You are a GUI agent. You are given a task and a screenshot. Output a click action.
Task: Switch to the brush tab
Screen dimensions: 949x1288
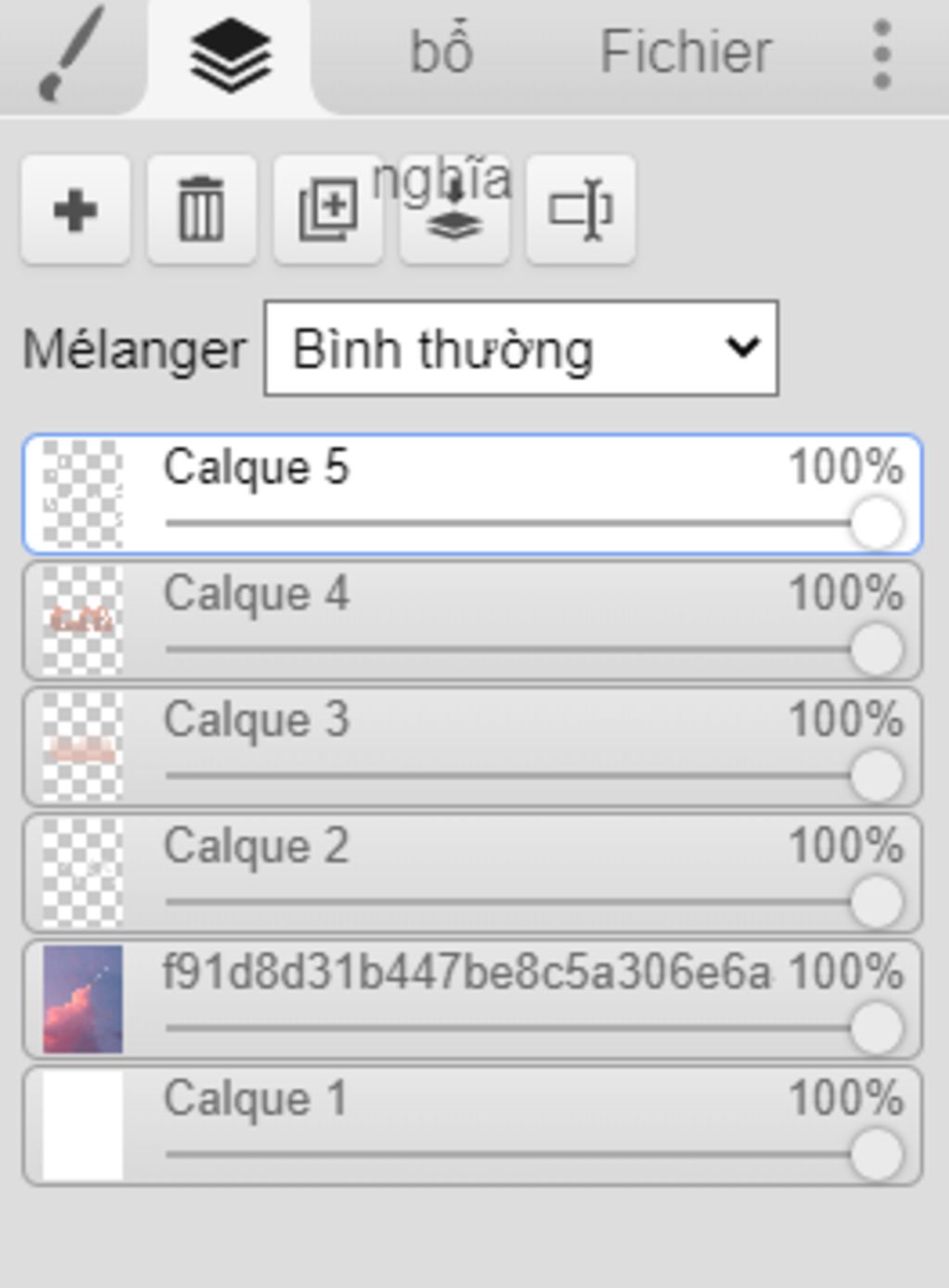(x=71, y=54)
